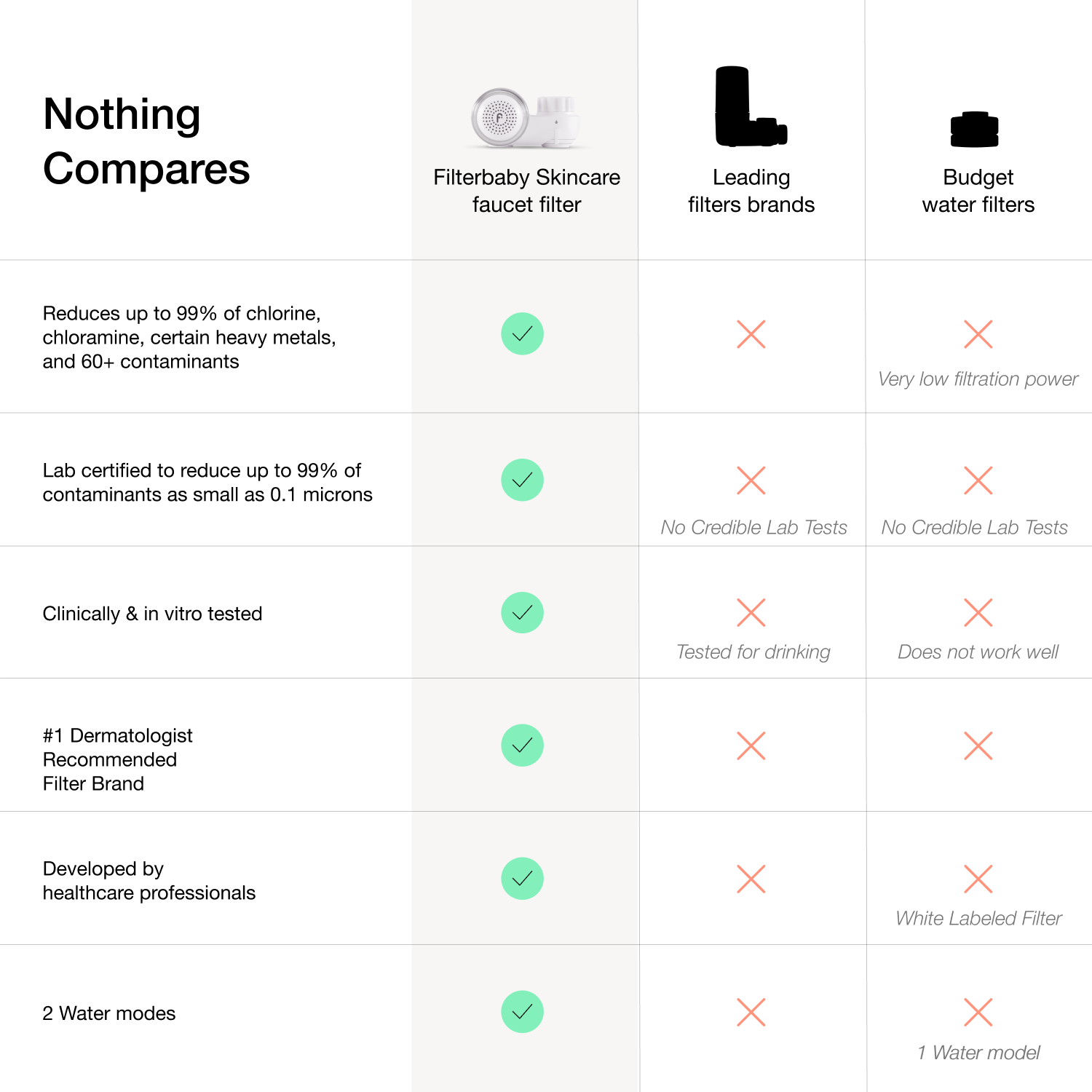Click green checkmark for chlorine reduction row
This screenshot has width=1092, height=1092.
pos(523,334)
